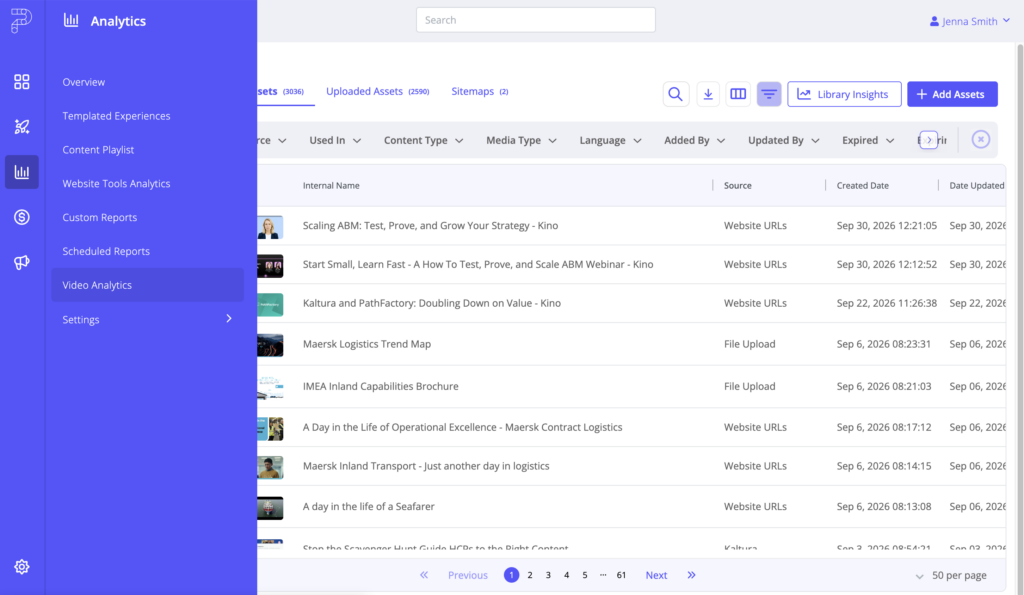Sort by Internal Name column header
This screenshot has width=1024, height=595.
[331, 185]
